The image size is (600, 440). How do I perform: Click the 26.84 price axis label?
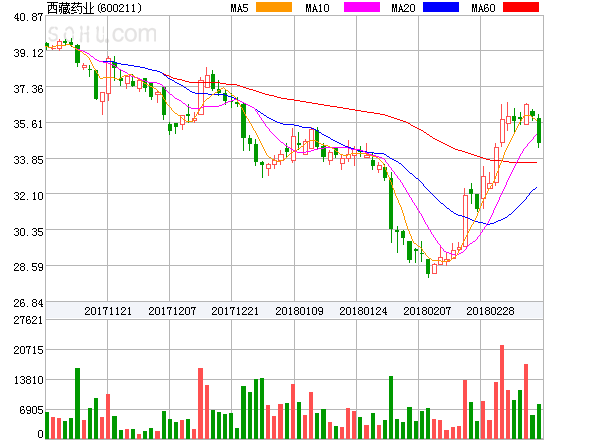(x=28, y=303)
